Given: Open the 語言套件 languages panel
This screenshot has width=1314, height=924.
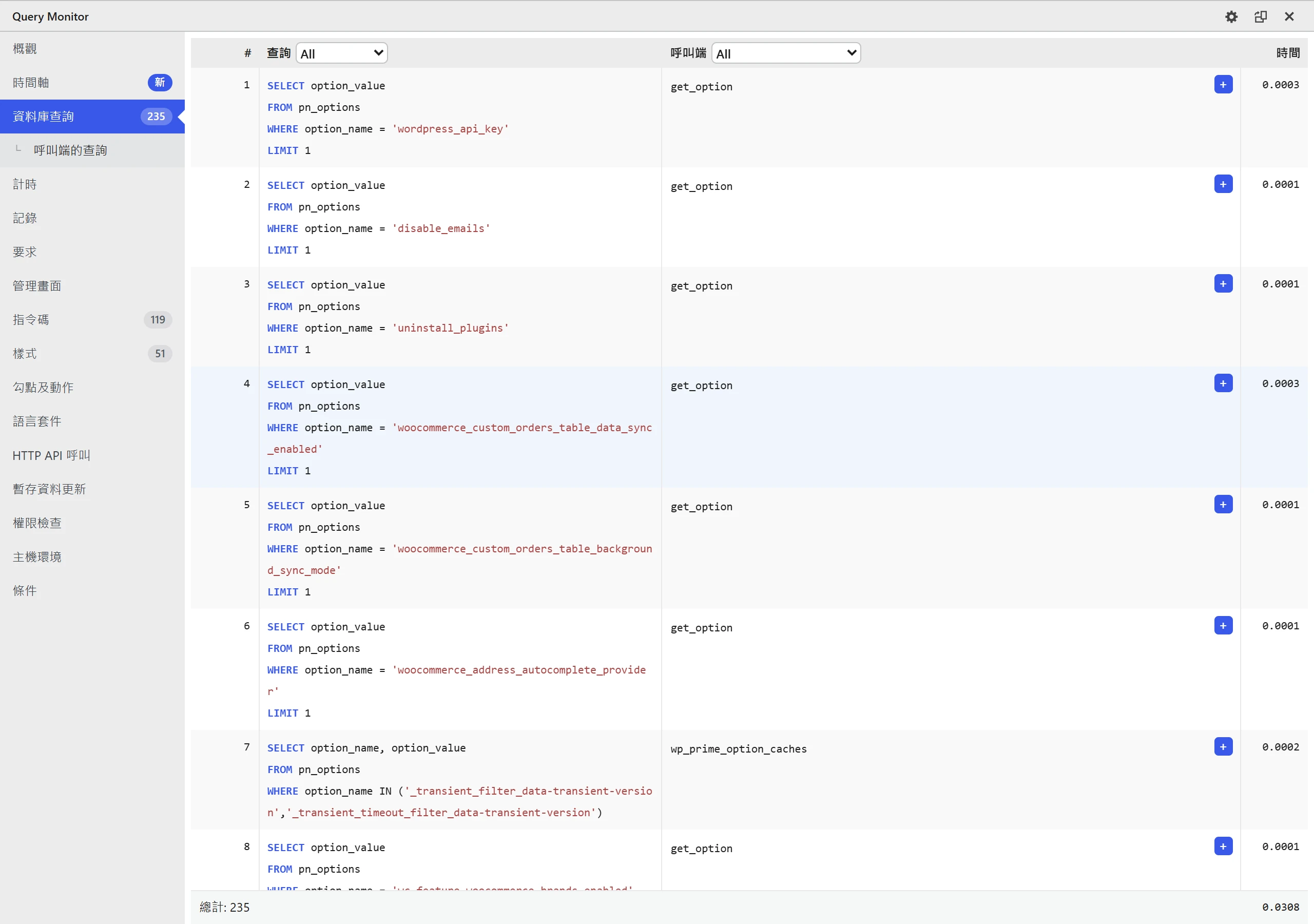Looking at the screenshot, I should point(92,421).
